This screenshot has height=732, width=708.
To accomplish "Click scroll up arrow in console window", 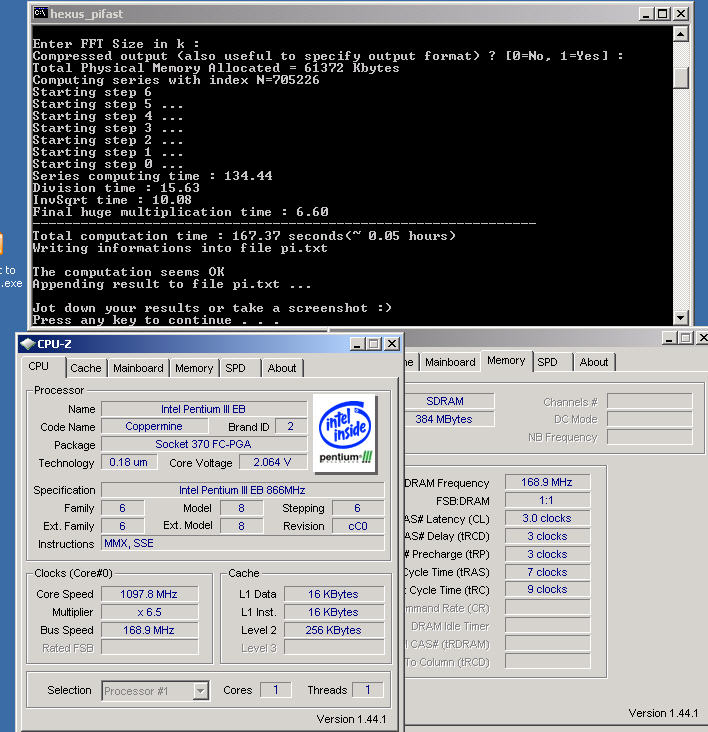I will (x=680, y=34).
